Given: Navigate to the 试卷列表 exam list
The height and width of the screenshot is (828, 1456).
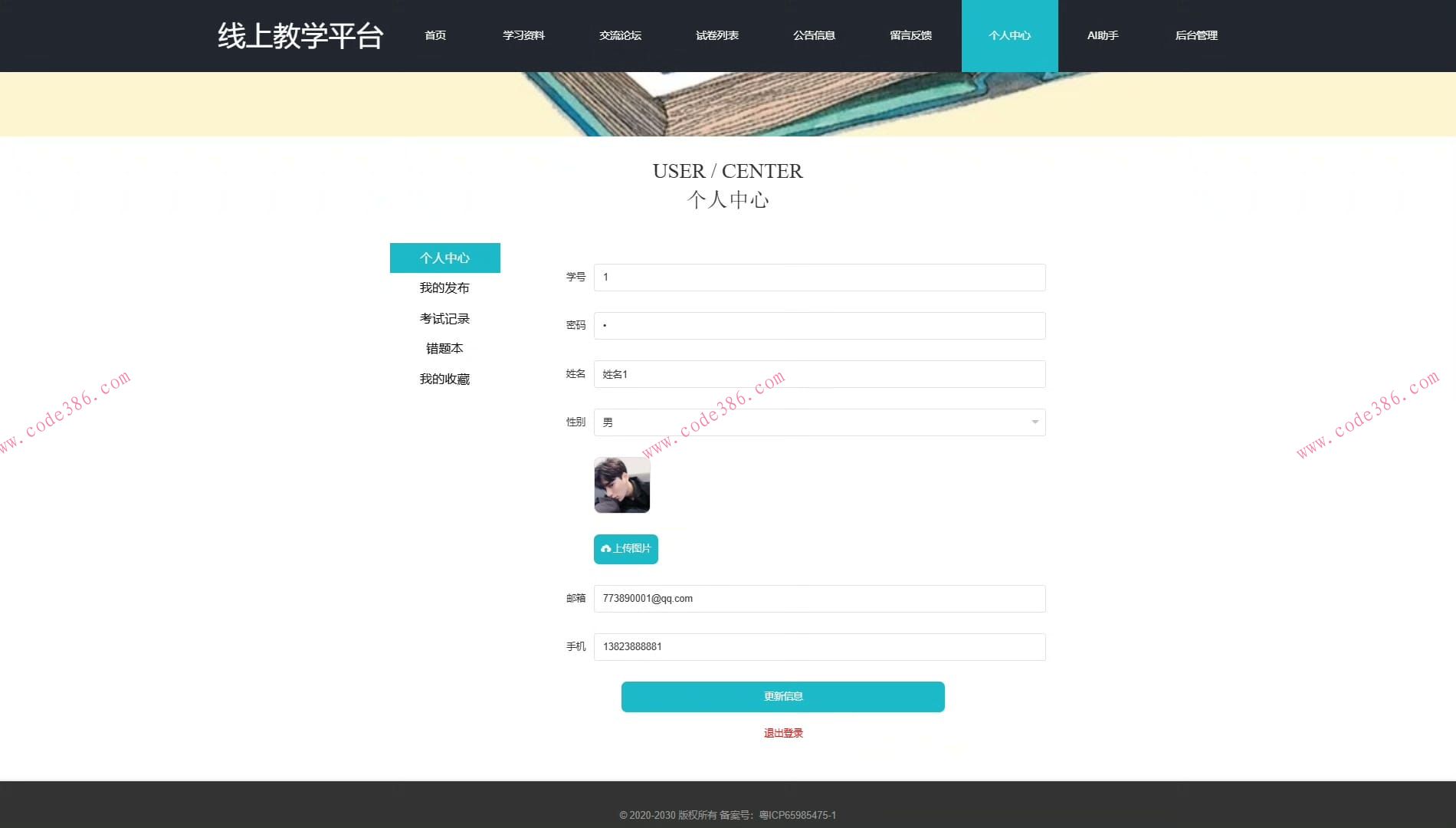Looking at the screenshot, I should (x=717, y=35).
